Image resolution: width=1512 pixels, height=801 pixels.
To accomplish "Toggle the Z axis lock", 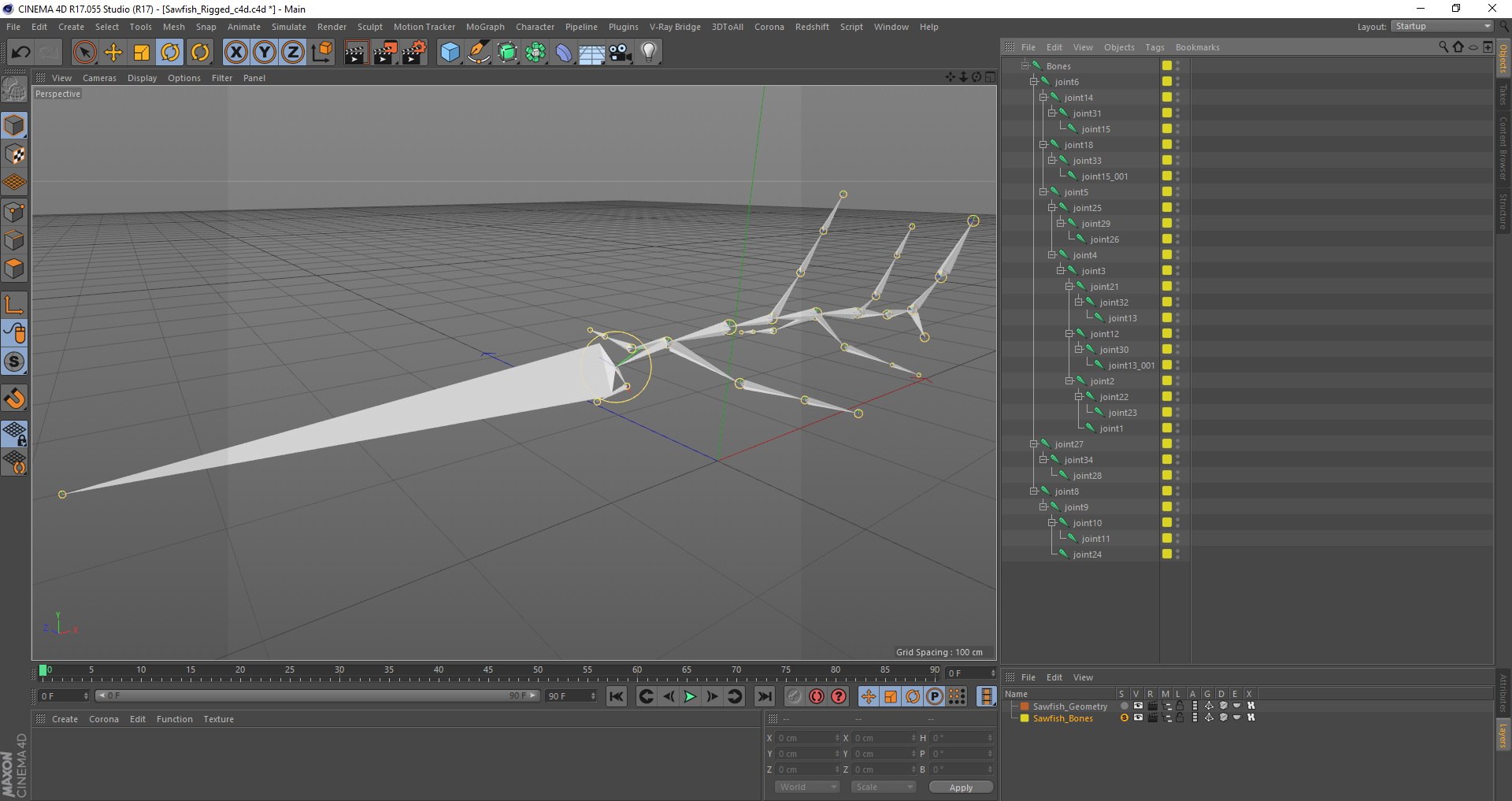I will (x=293, y=53).
